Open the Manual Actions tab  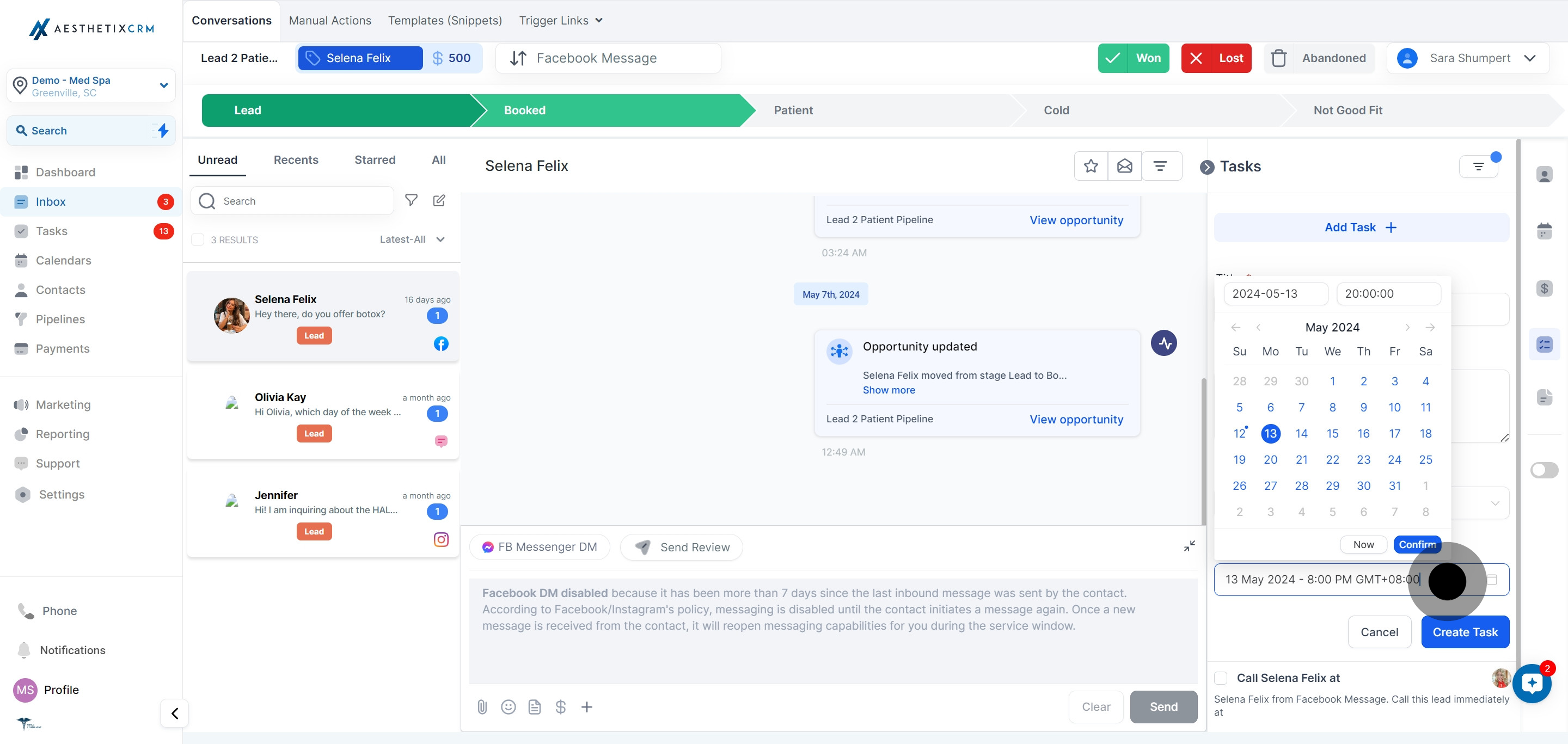click(330, 21)
